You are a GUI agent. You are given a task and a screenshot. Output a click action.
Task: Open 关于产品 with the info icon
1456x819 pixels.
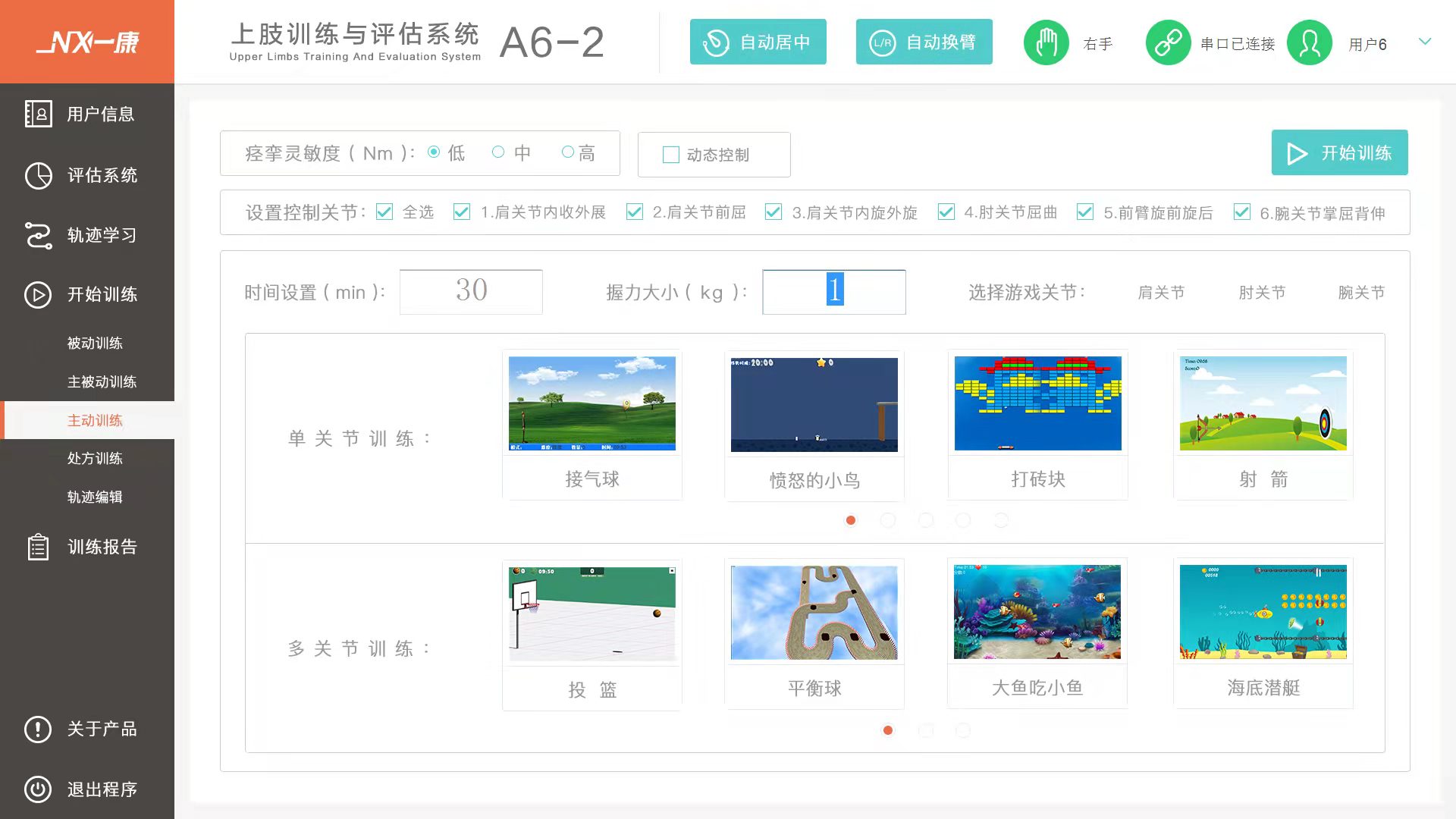pos(38,729)
